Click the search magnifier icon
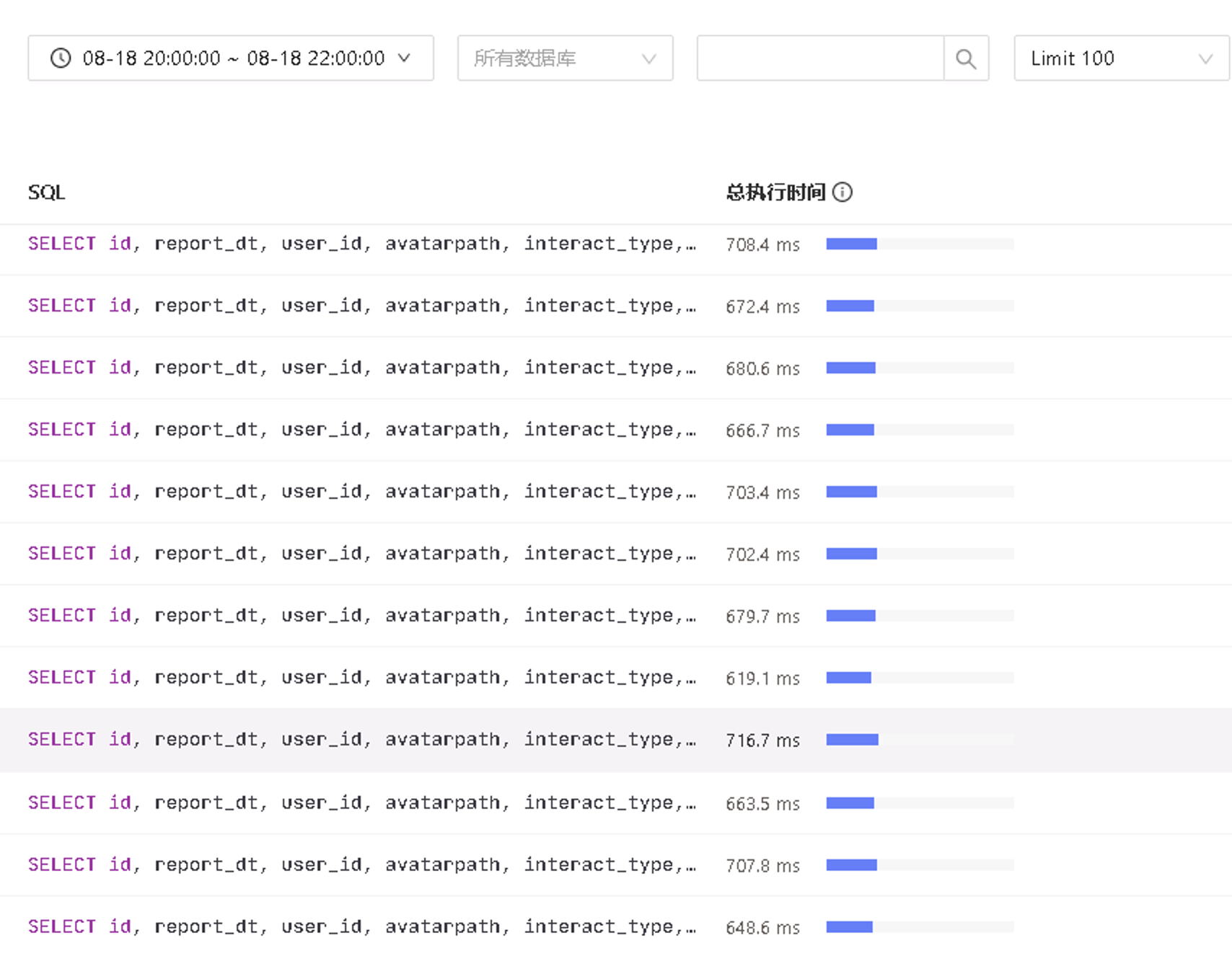The height and width of the screenshot is (956, 1232). pos(966,58)
